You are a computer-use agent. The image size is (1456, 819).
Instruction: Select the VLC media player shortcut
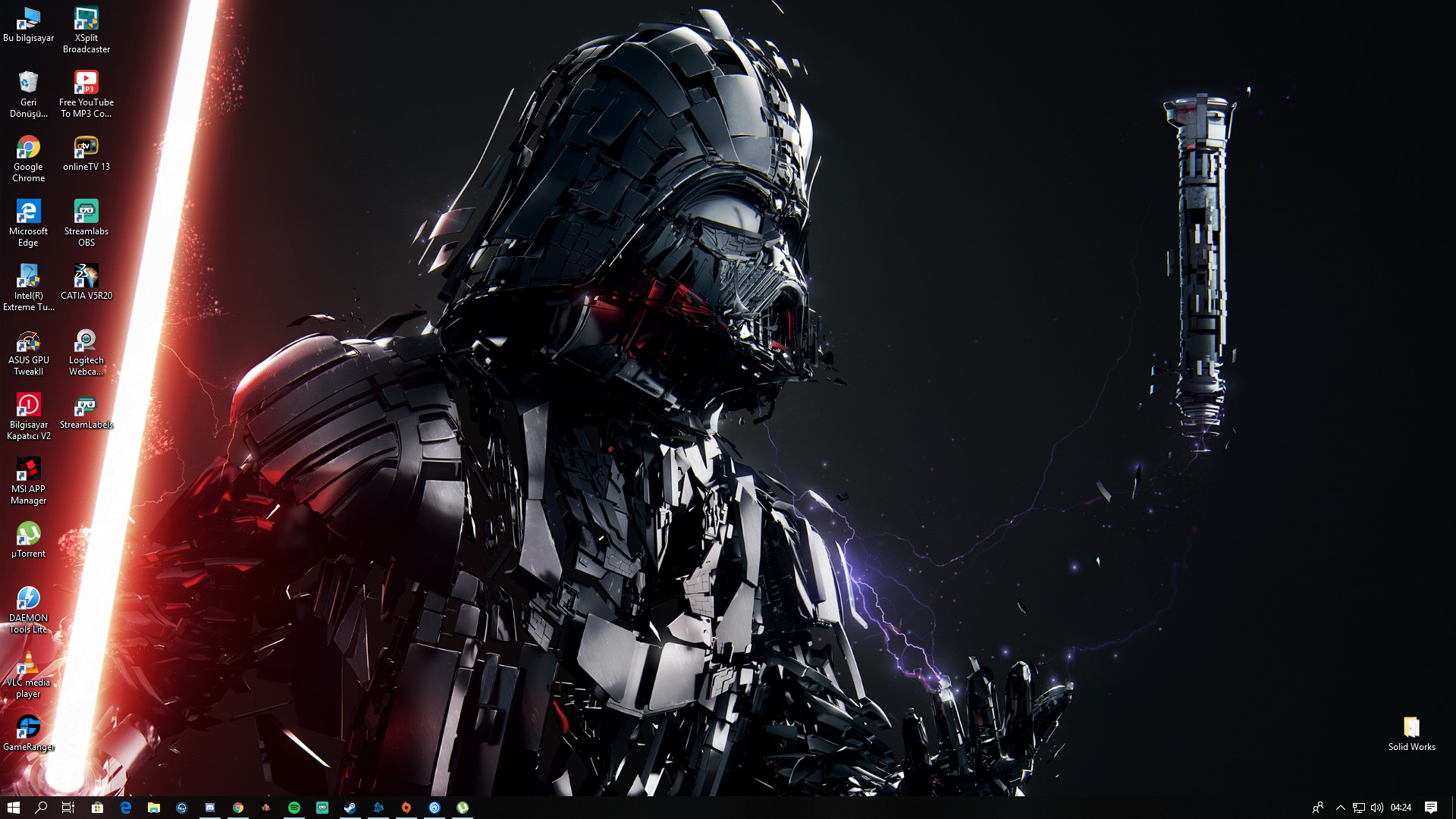point(28,664)
